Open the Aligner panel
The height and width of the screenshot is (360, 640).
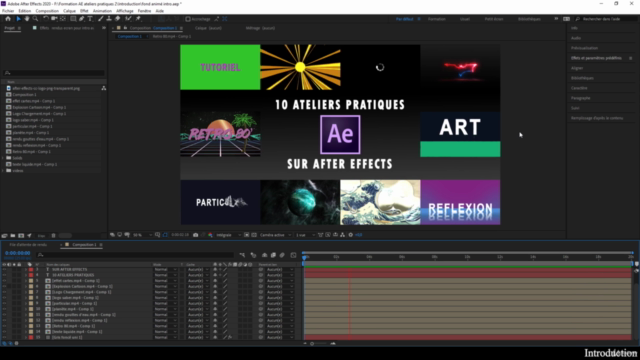coord(577,68)
